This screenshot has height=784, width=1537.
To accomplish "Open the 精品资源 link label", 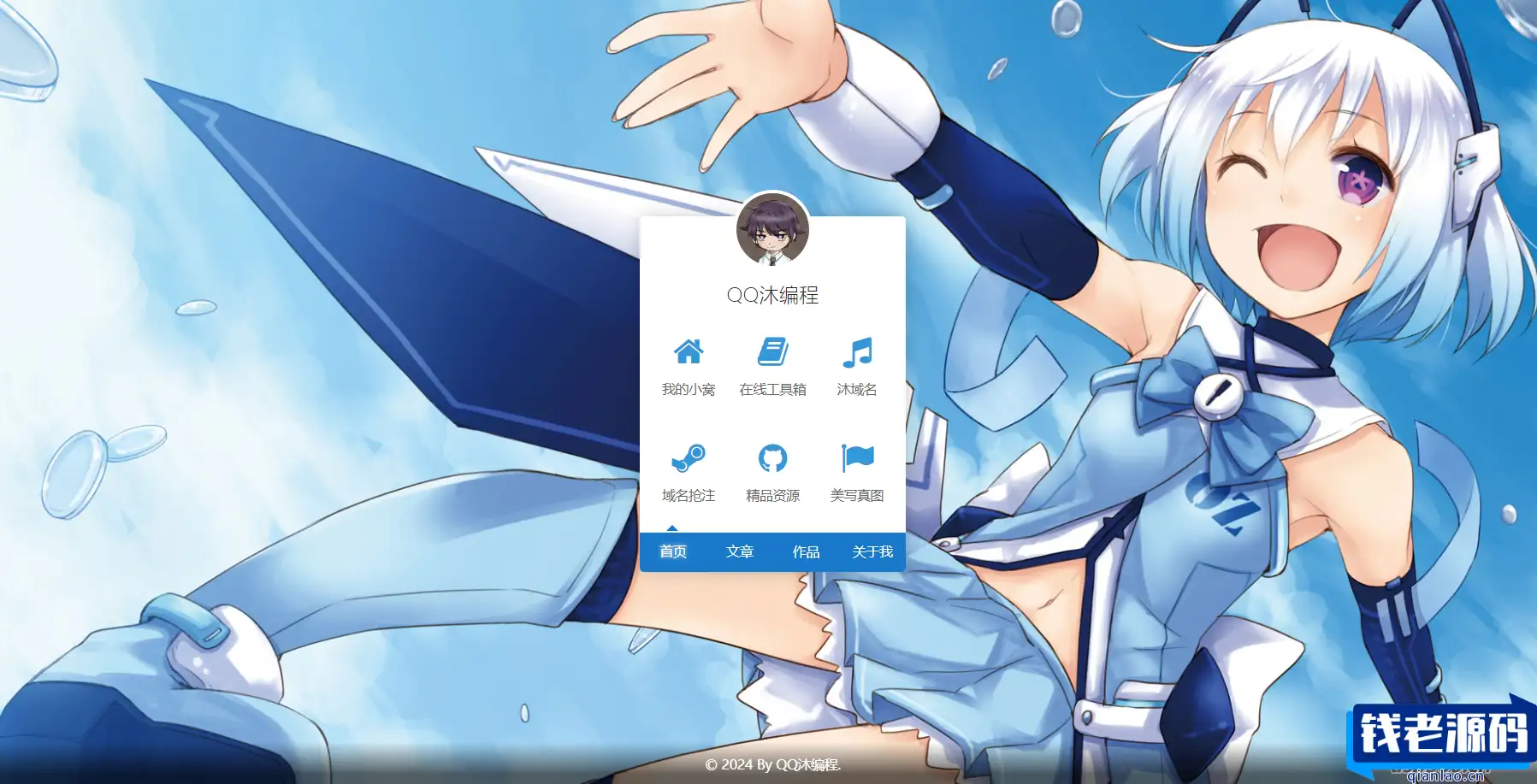I will point(773,495).
